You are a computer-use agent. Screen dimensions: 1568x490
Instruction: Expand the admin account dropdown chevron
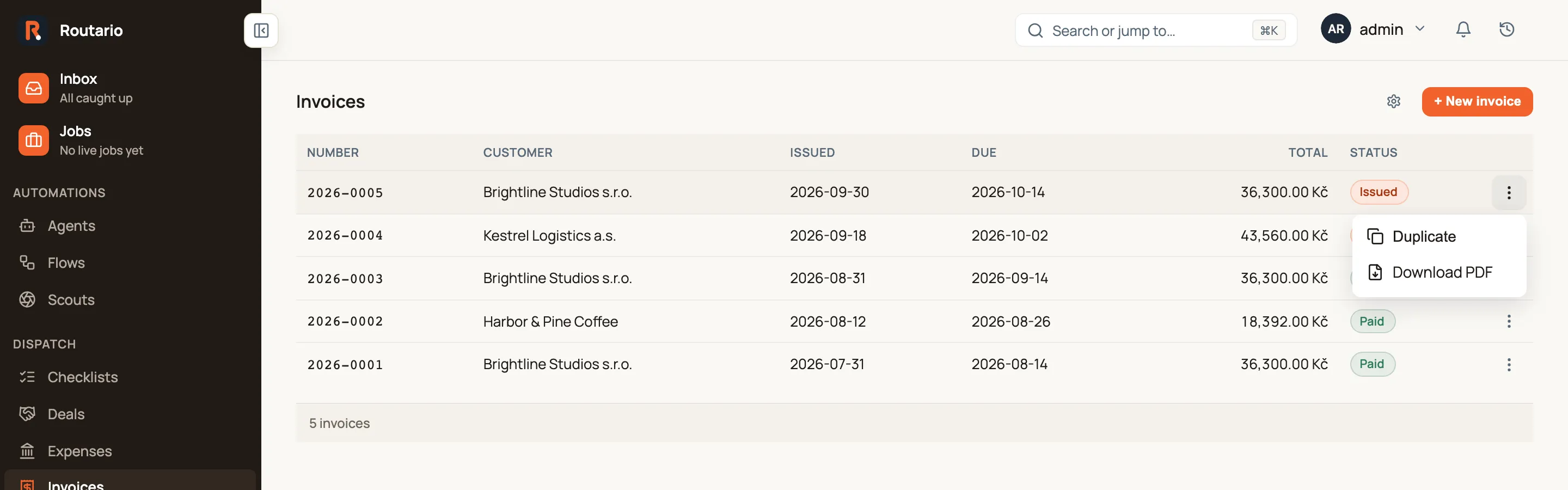click(1419, 29)
